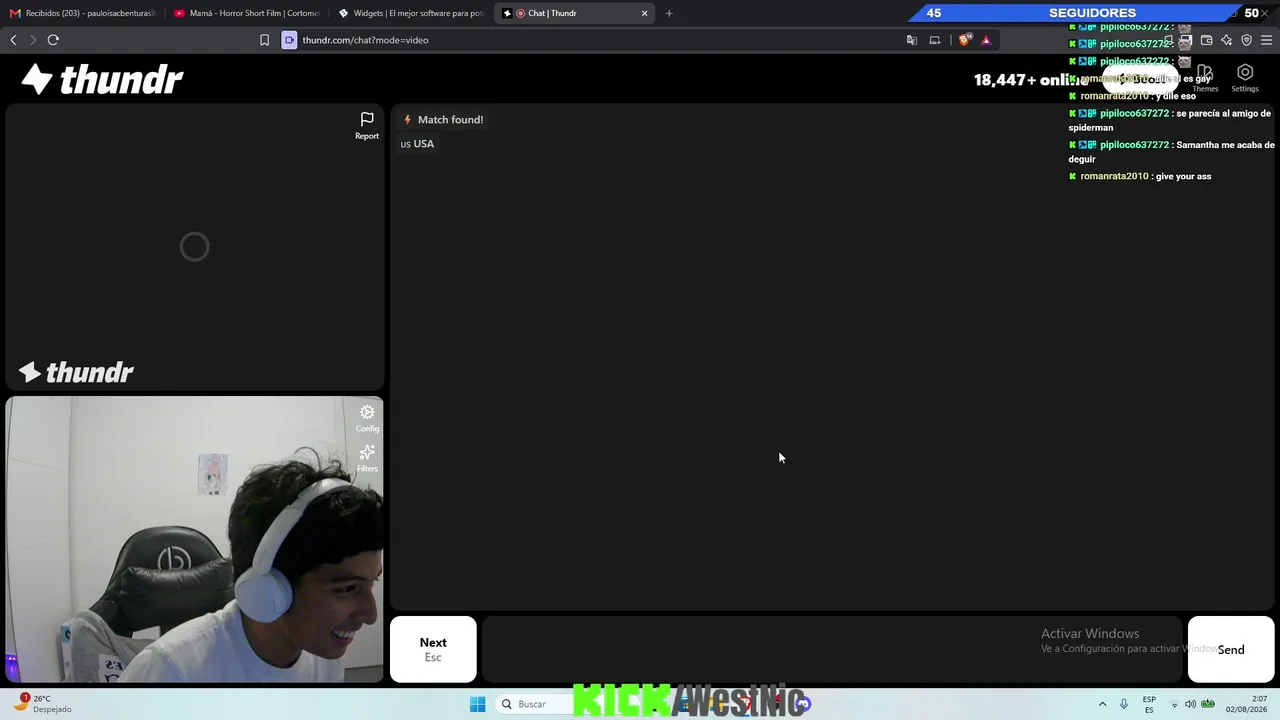1280x720 pixels.
Task: Go forward in browser history
Action: [32, 40]
